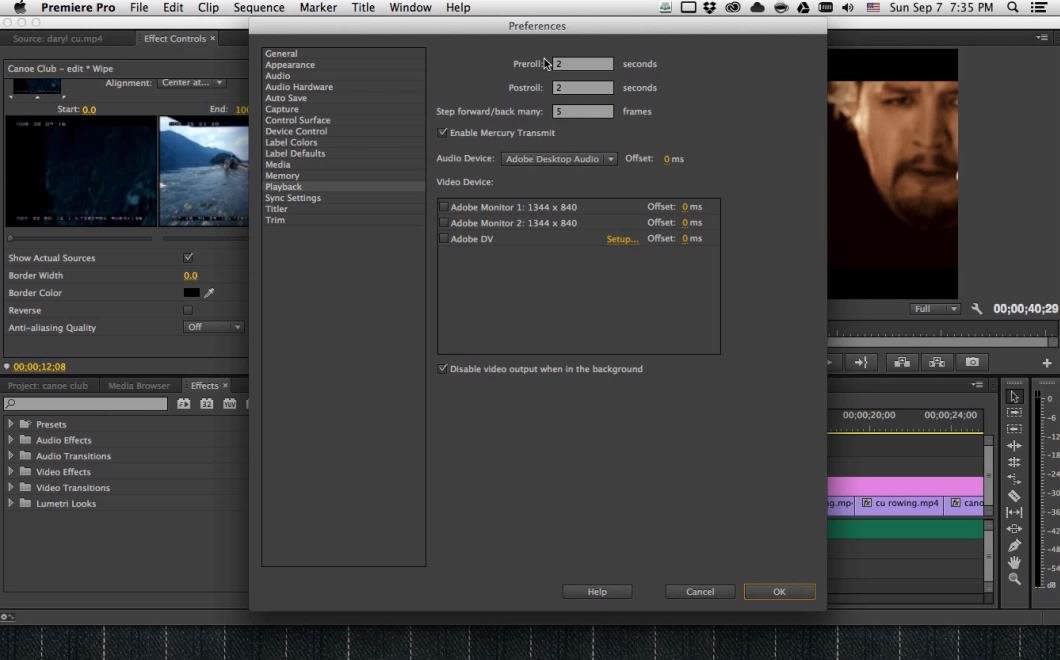This screenshot has height=660, width=1060.
Task: Filter 32-bit Color effects
Action: (207, 404)
